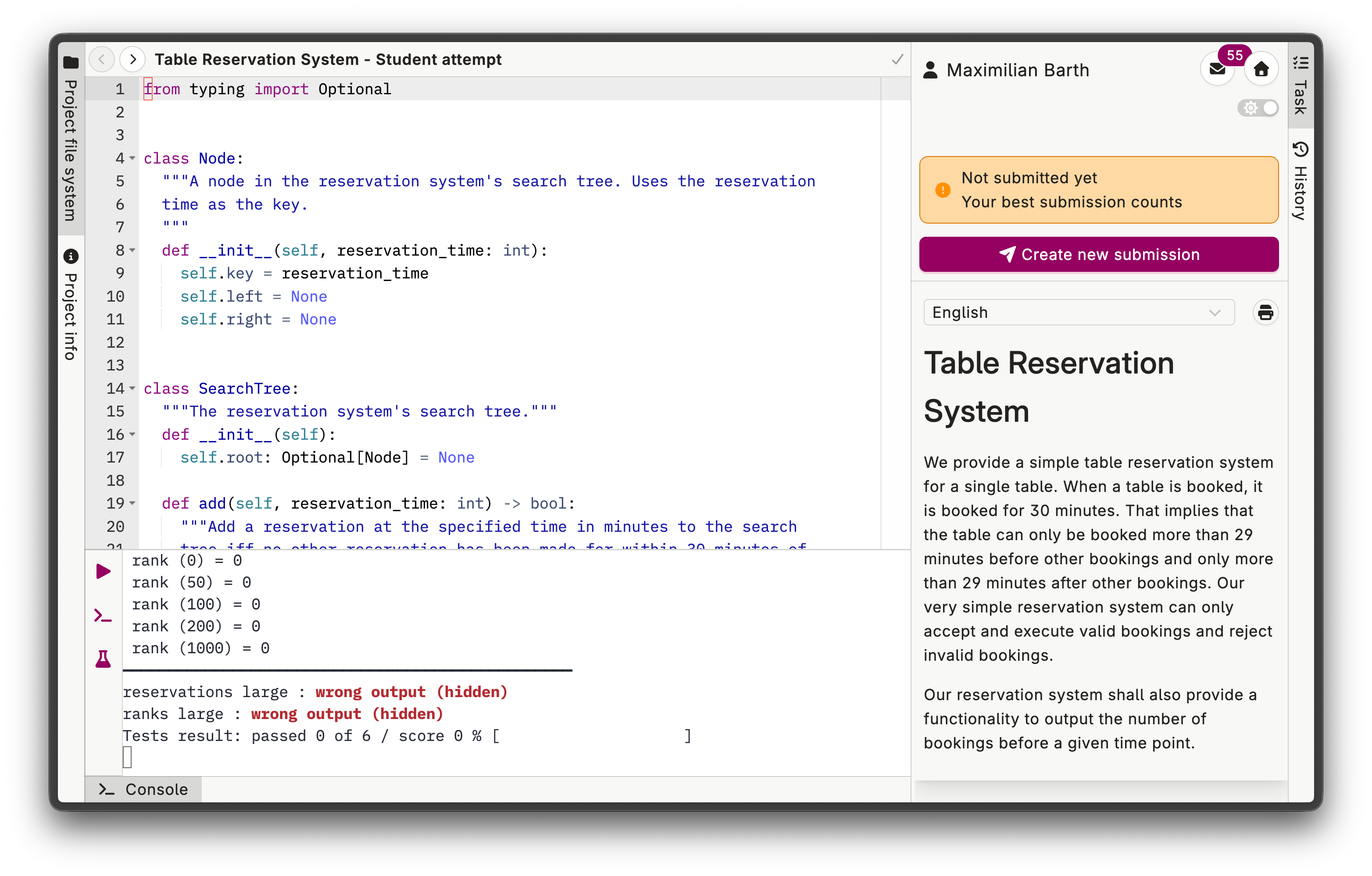Run tests with the flask icon
The height and width of the screenshot is (876, 1372).
[103, 659]
